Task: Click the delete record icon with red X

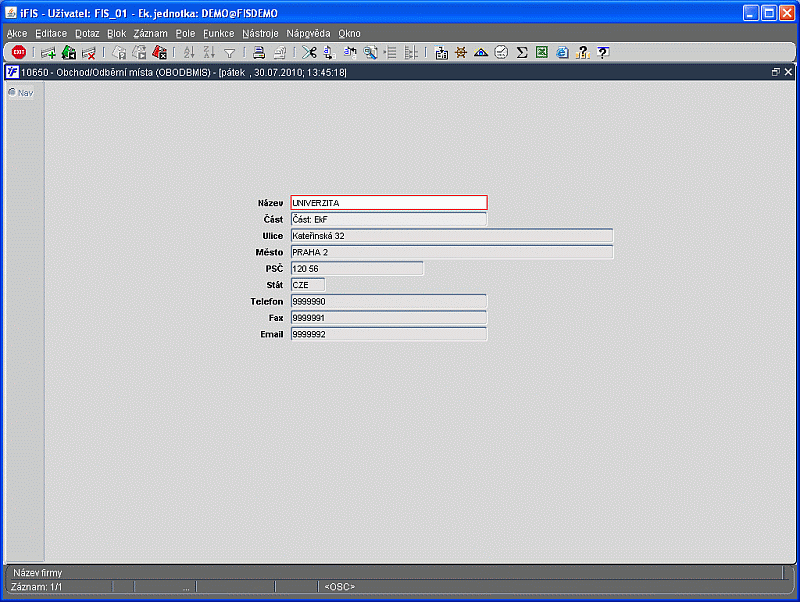Action: (x=89, y=52)
